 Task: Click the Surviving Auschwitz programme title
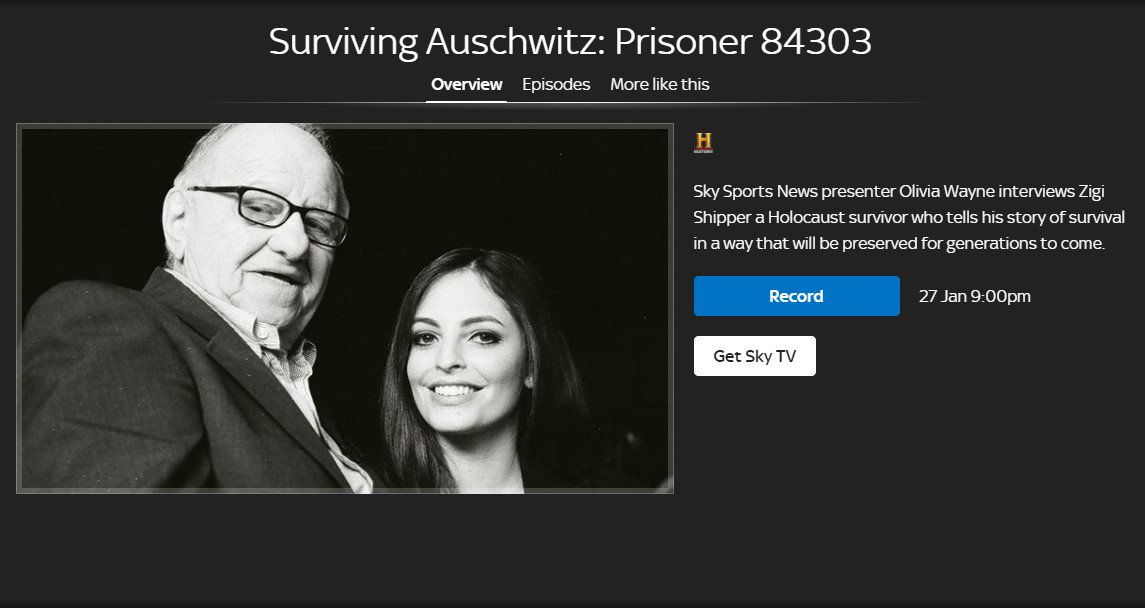(x=570, y=42)
